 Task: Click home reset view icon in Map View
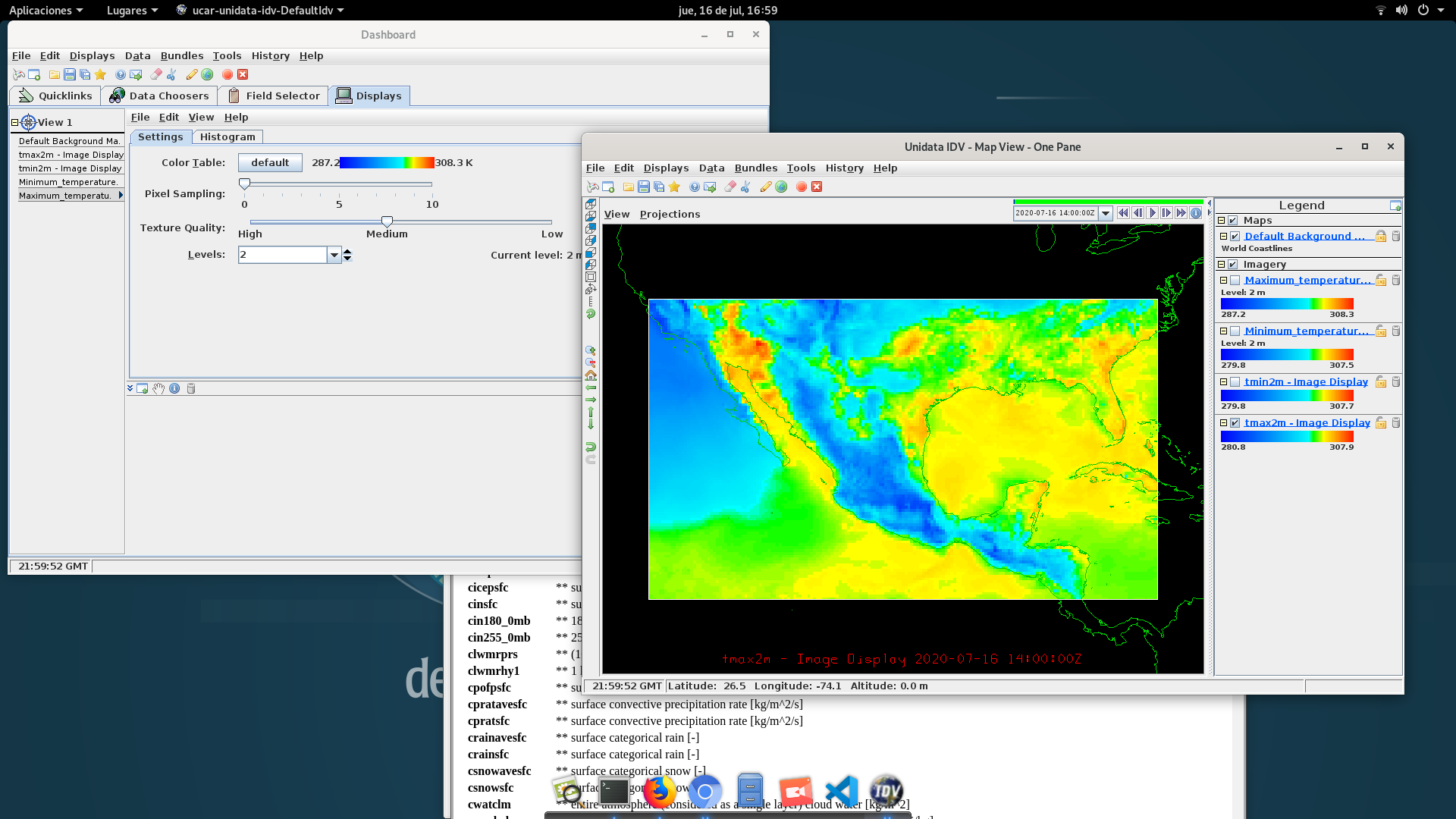(591, 375)
